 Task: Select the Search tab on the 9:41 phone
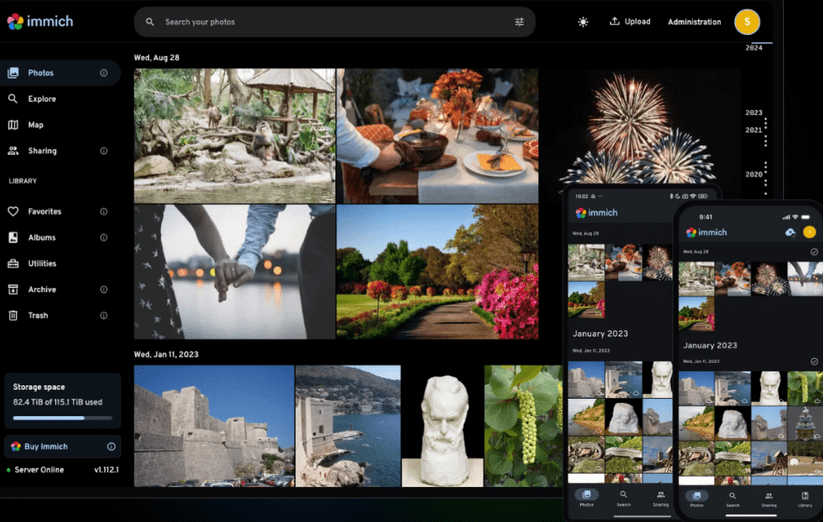(733, 498)
